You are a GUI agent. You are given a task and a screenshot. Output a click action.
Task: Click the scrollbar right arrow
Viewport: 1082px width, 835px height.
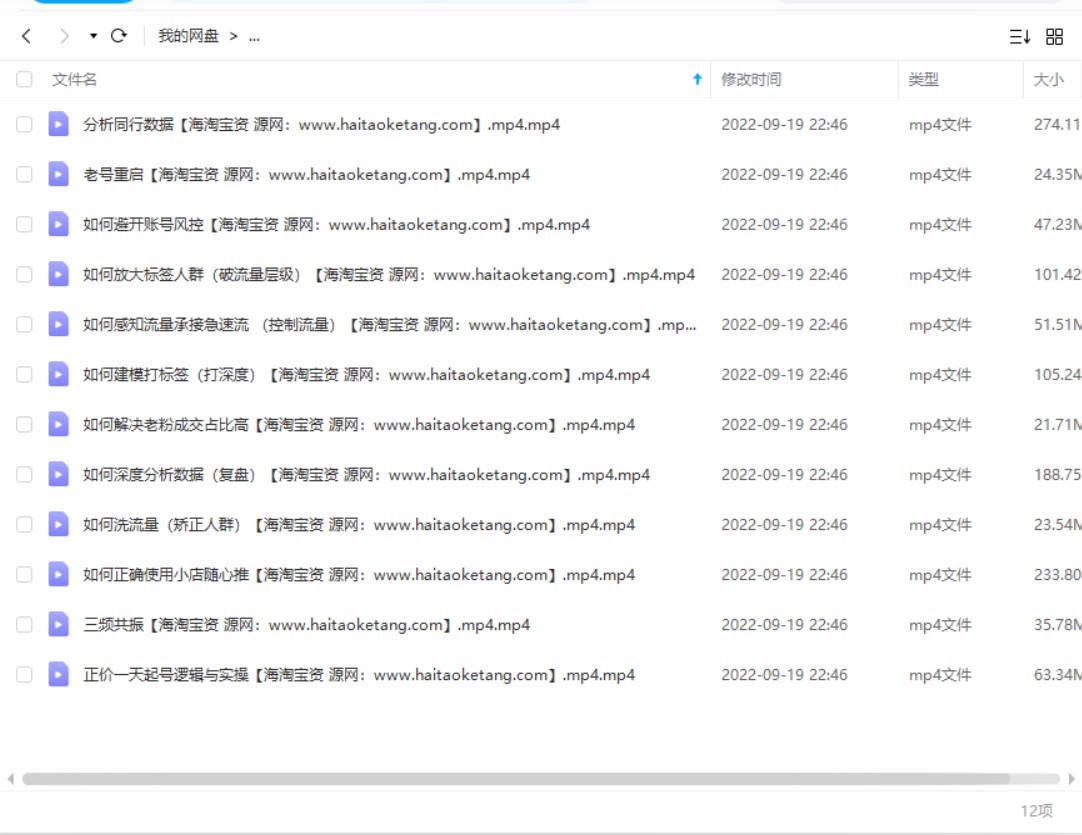click(x=1071, y=778)
